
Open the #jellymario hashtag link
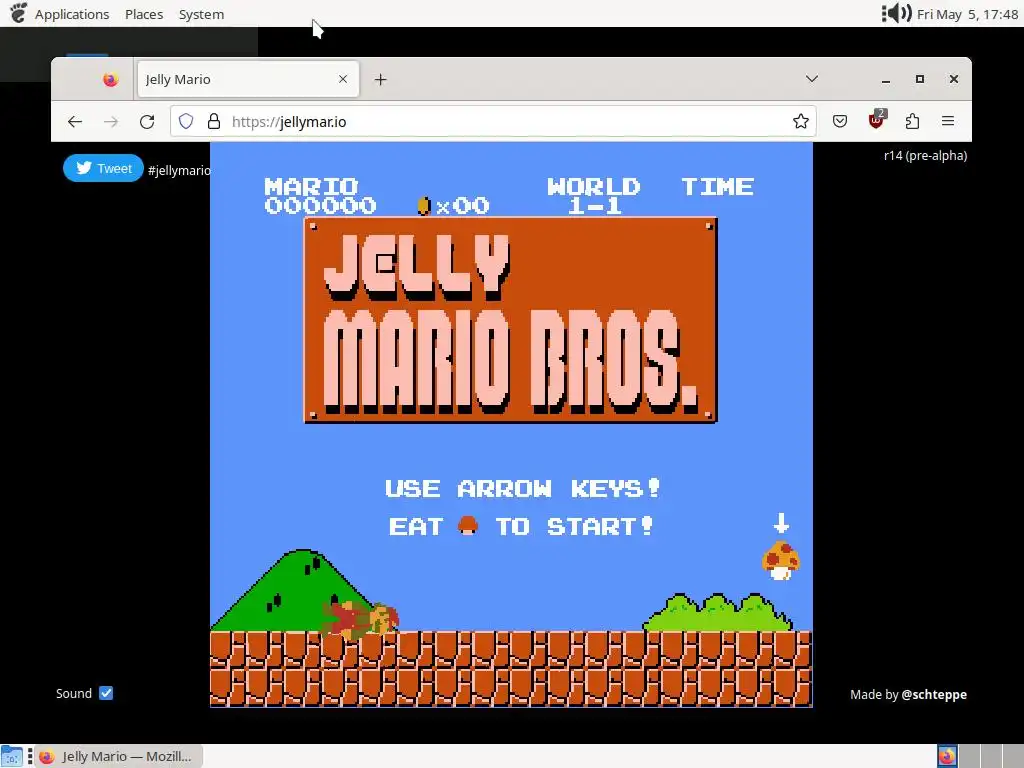point(180,170)
